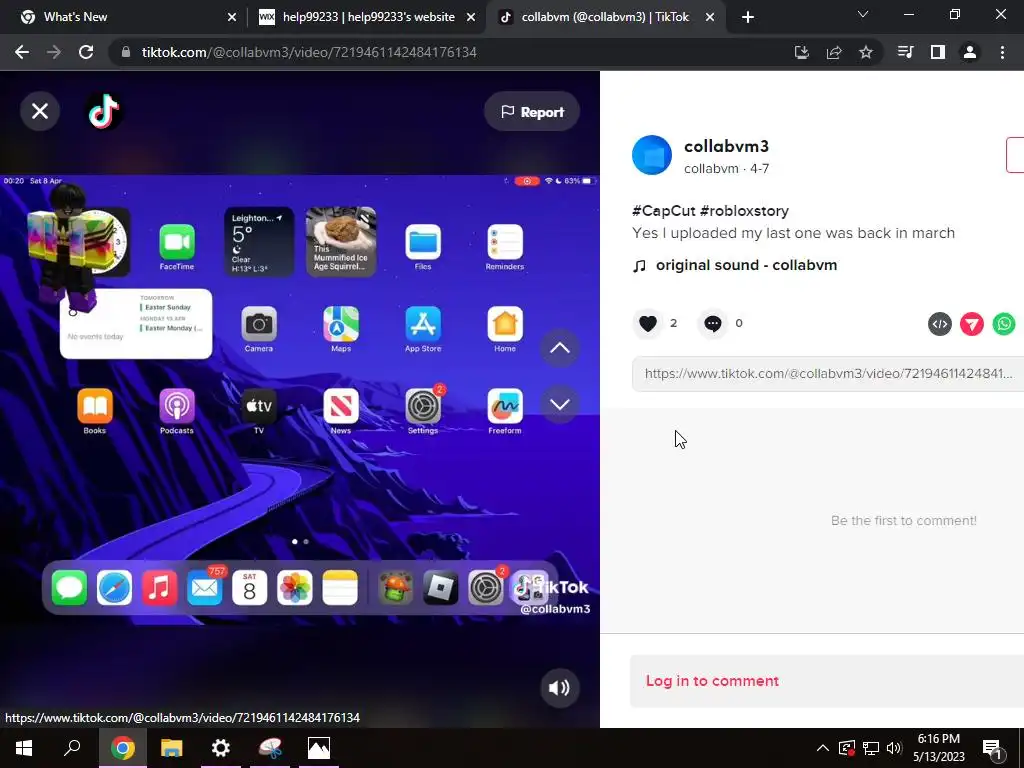The height and width of the screenshot is (768, 1024).
Task: Share via red send-to-friends icon
Action: click(x=972, y=324)
